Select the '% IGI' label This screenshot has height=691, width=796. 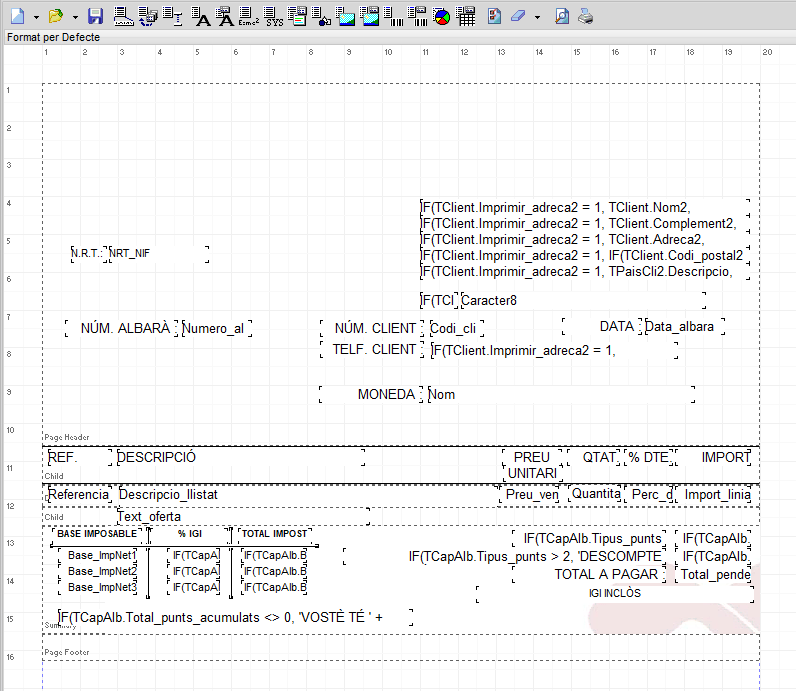pos(190,534)
